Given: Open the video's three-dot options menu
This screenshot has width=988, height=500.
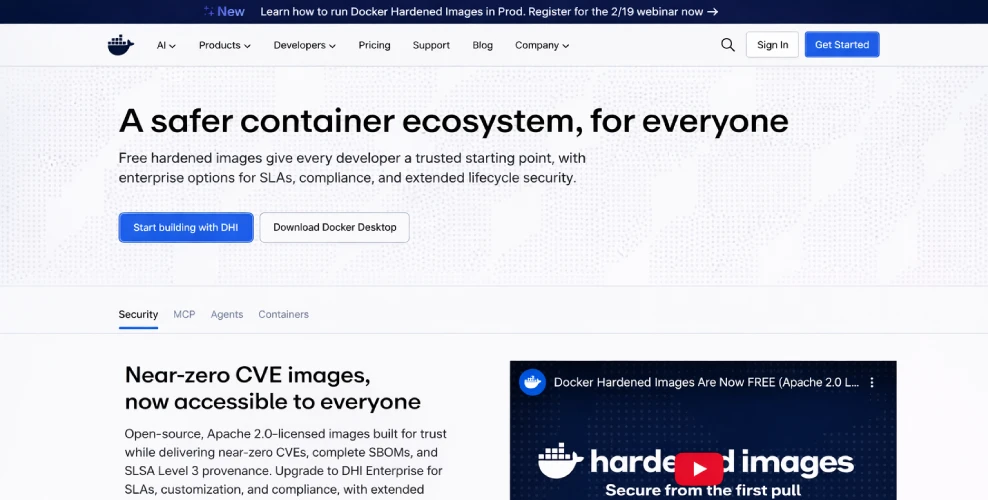Looking at the screenshot, I should tap(872, 382).
